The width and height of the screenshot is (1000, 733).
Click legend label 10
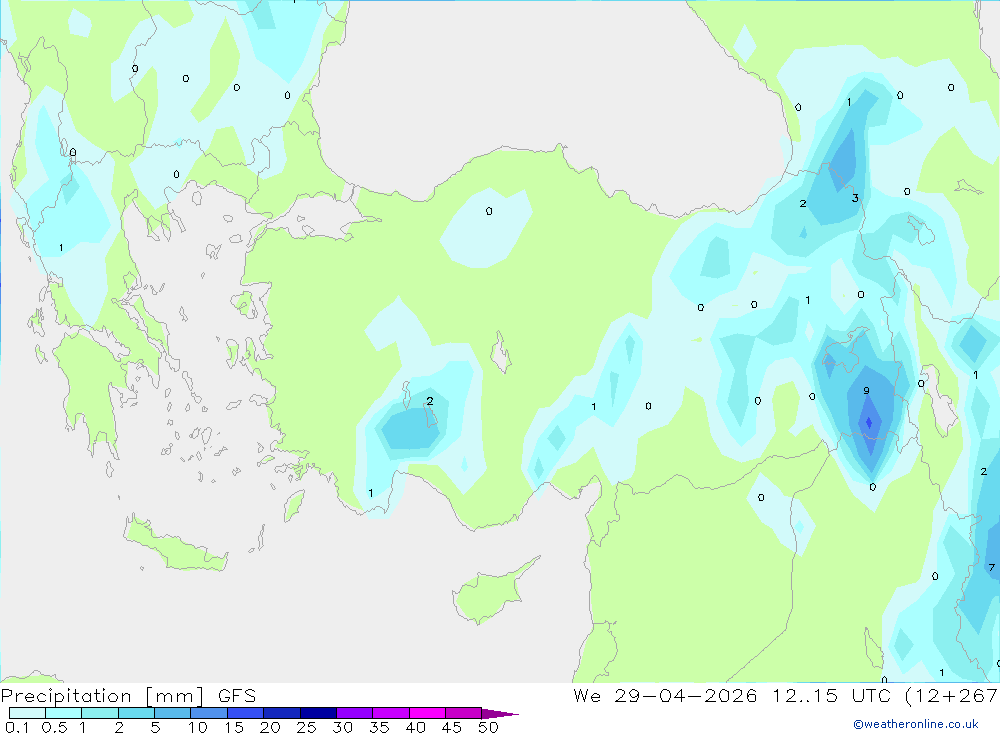coord(198,727)
